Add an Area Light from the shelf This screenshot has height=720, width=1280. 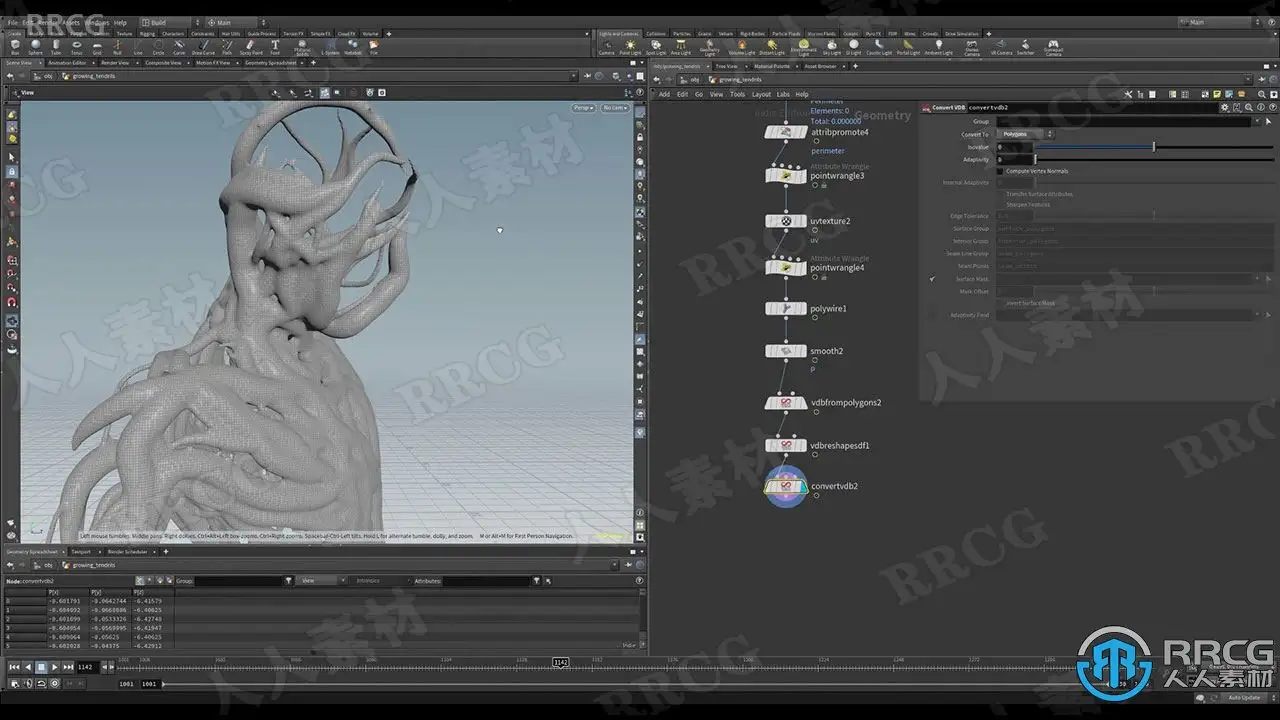[681, 46]
